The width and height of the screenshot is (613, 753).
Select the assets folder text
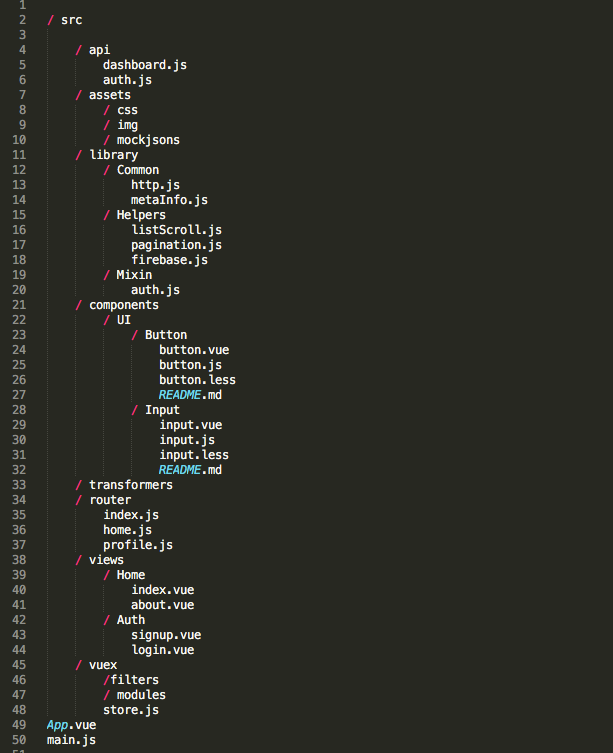pyautogui.click(x=110, y=95)
